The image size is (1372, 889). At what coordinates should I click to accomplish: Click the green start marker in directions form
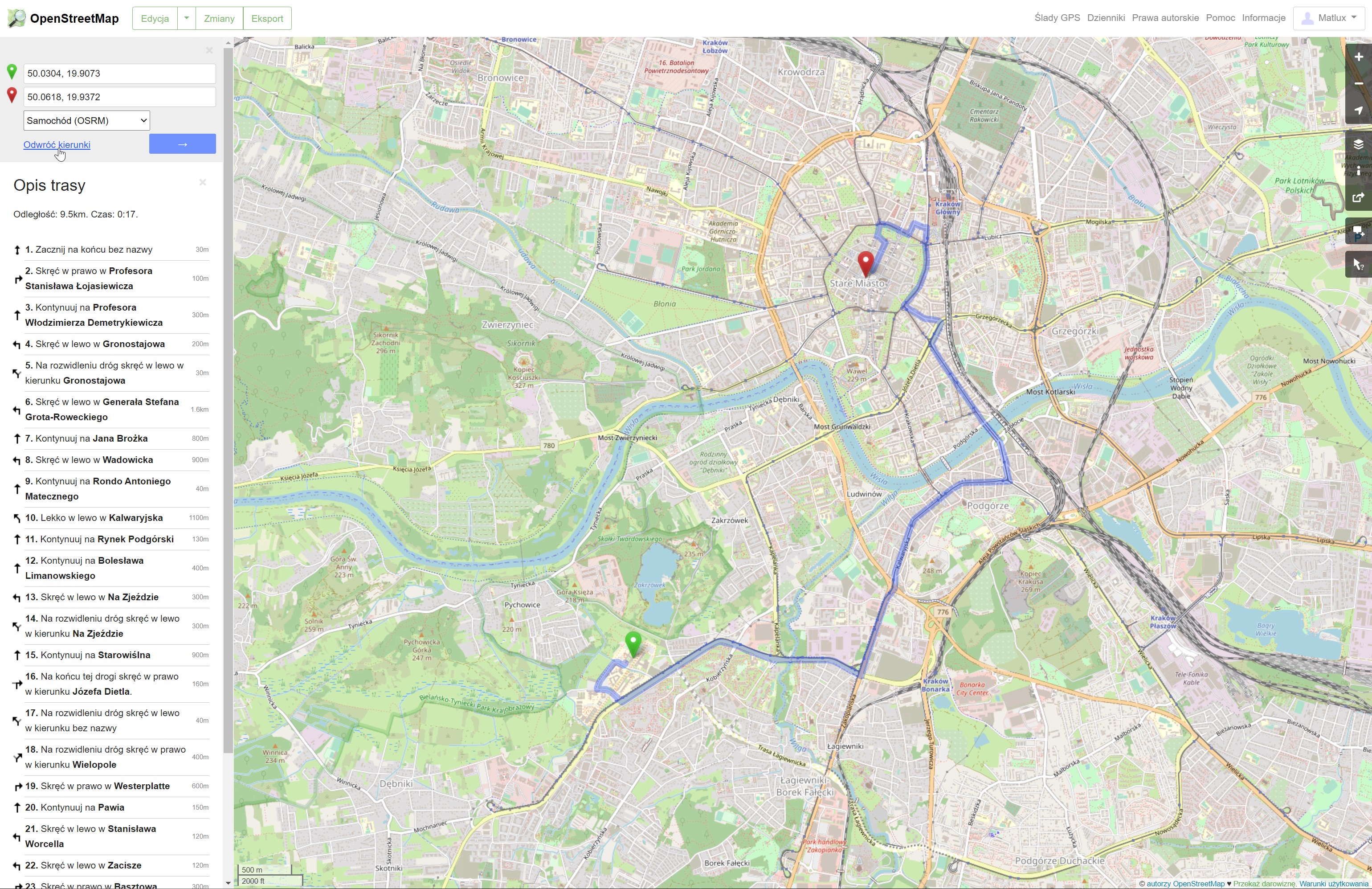12,71
